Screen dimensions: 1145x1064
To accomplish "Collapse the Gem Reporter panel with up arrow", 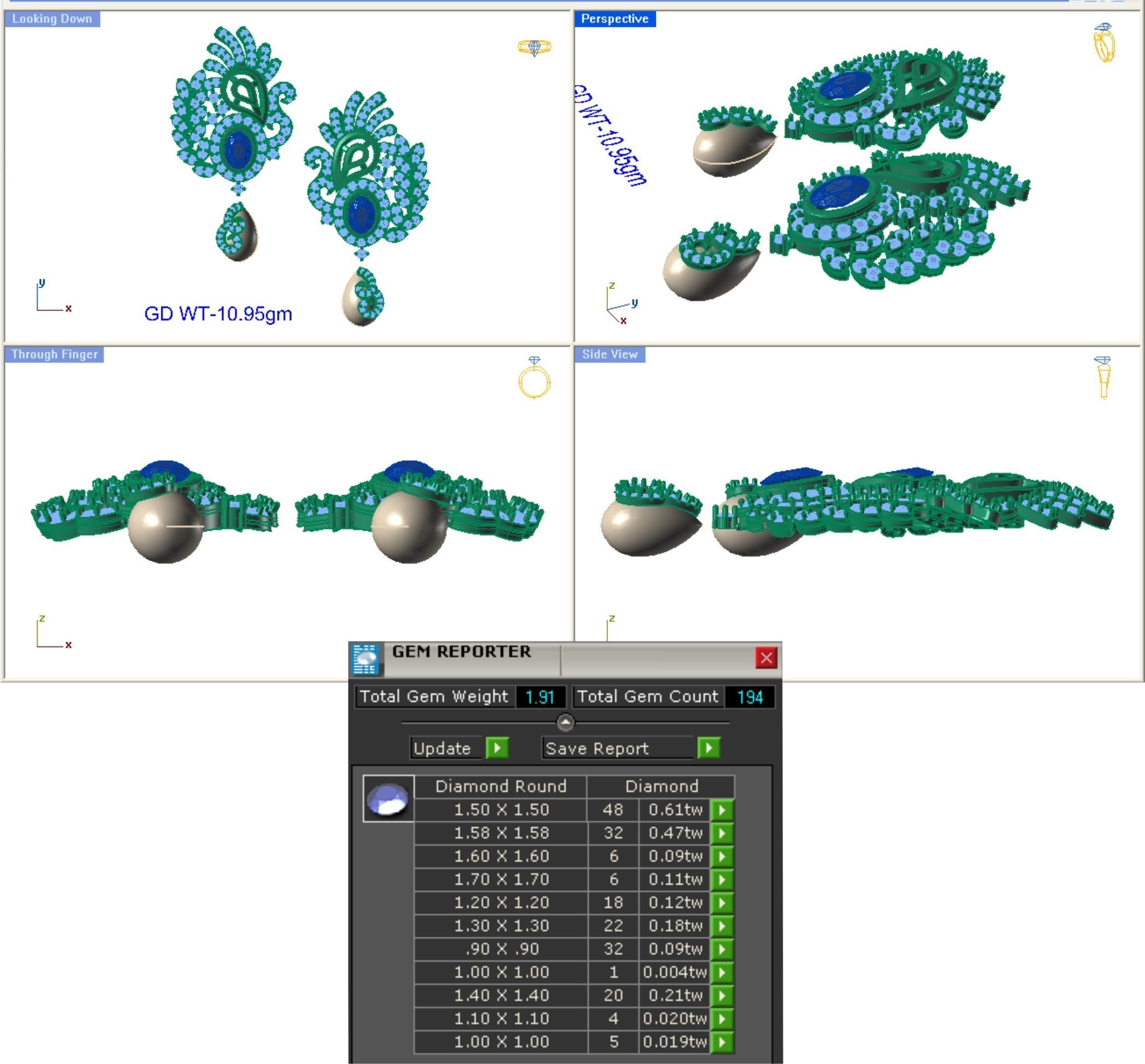I will [x=565, y=722].
